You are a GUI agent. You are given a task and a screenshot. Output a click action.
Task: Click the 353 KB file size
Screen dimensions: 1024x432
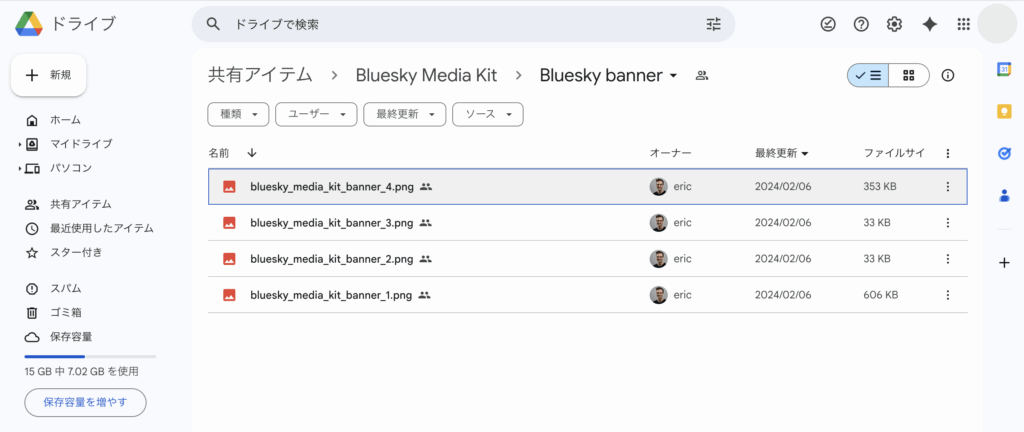pos(880,187)
